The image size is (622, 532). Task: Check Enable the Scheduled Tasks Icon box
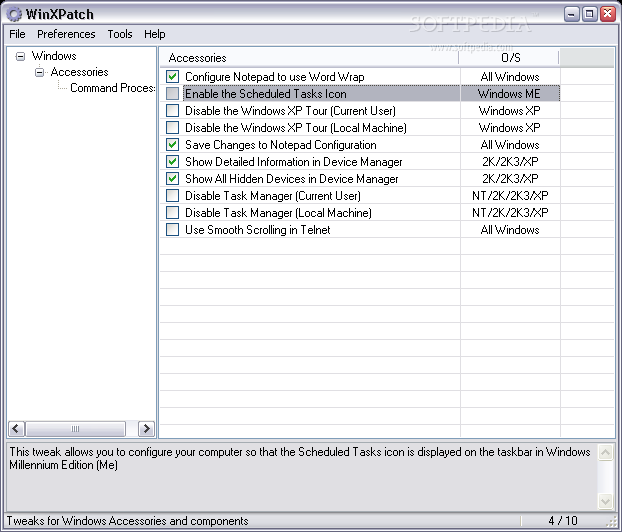coord(173,94)
